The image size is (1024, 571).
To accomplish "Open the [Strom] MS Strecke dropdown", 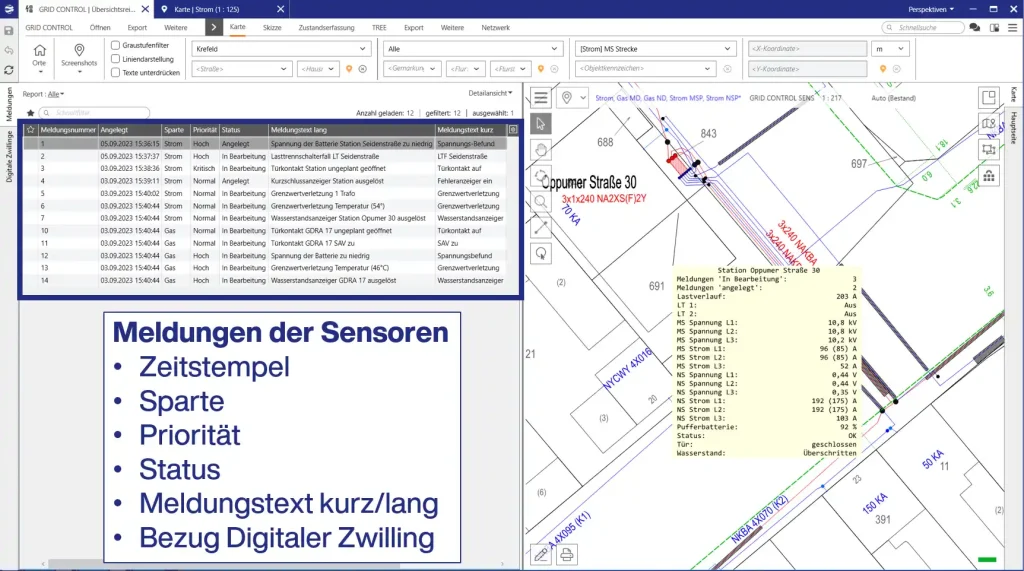I will click(x=656, y=48).
